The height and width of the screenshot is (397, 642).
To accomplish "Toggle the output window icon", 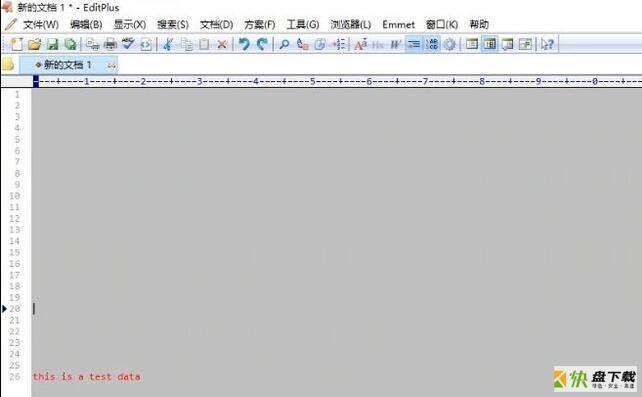I will pos(507,44).
